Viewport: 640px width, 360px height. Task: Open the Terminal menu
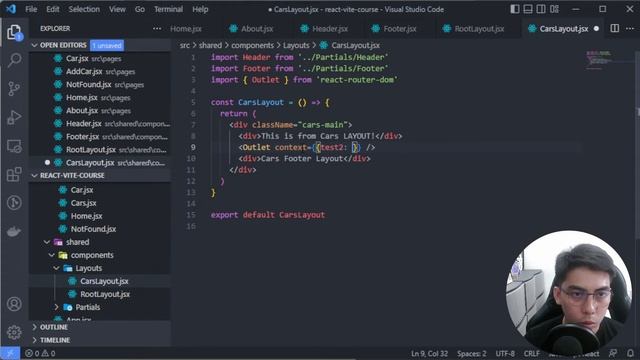click(168, 9)
